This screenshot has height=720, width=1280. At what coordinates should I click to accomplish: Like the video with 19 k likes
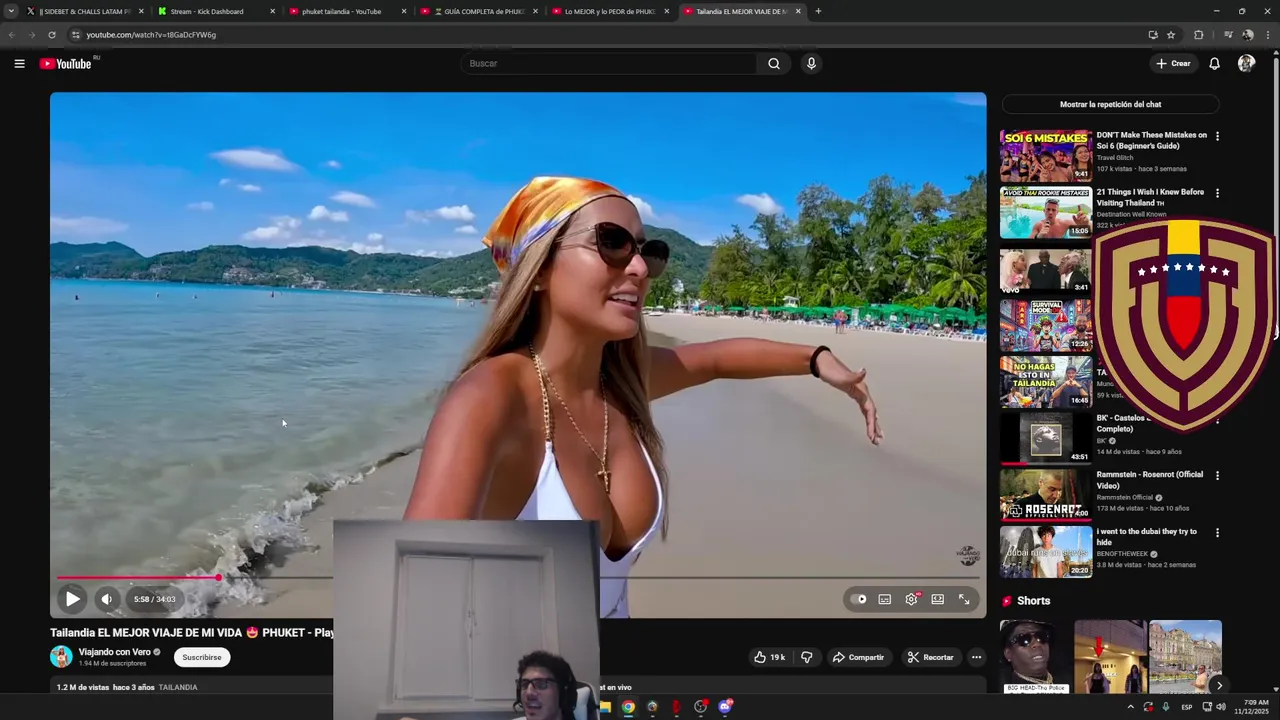click(769, 657)
